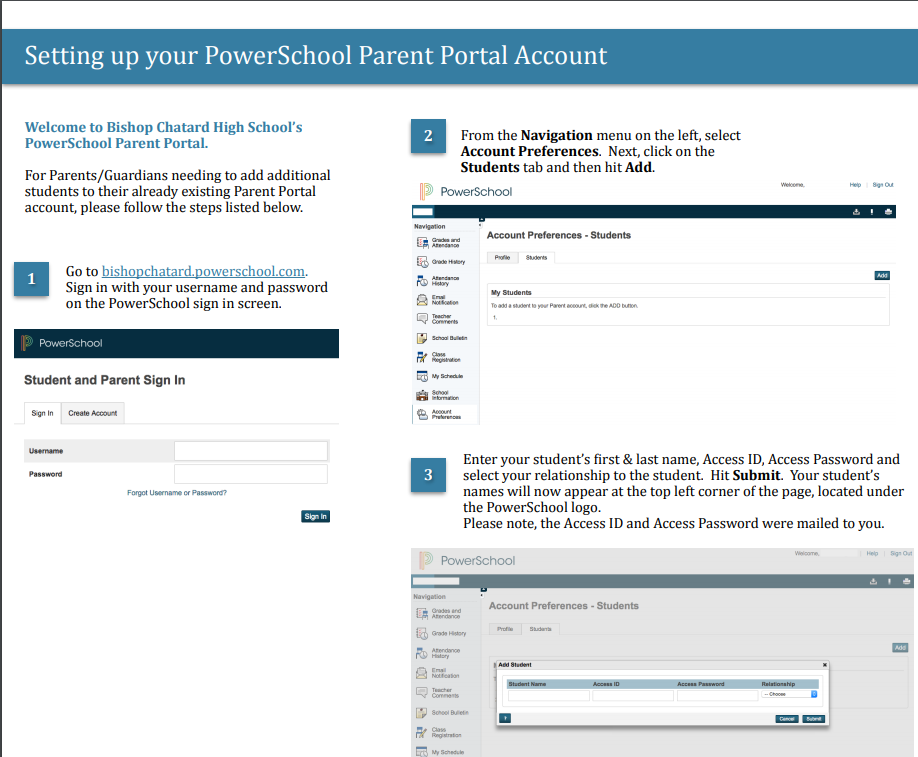Click the print icon in step 2 header
Viewport: 918px width, 757px height.
pos(888,212)
